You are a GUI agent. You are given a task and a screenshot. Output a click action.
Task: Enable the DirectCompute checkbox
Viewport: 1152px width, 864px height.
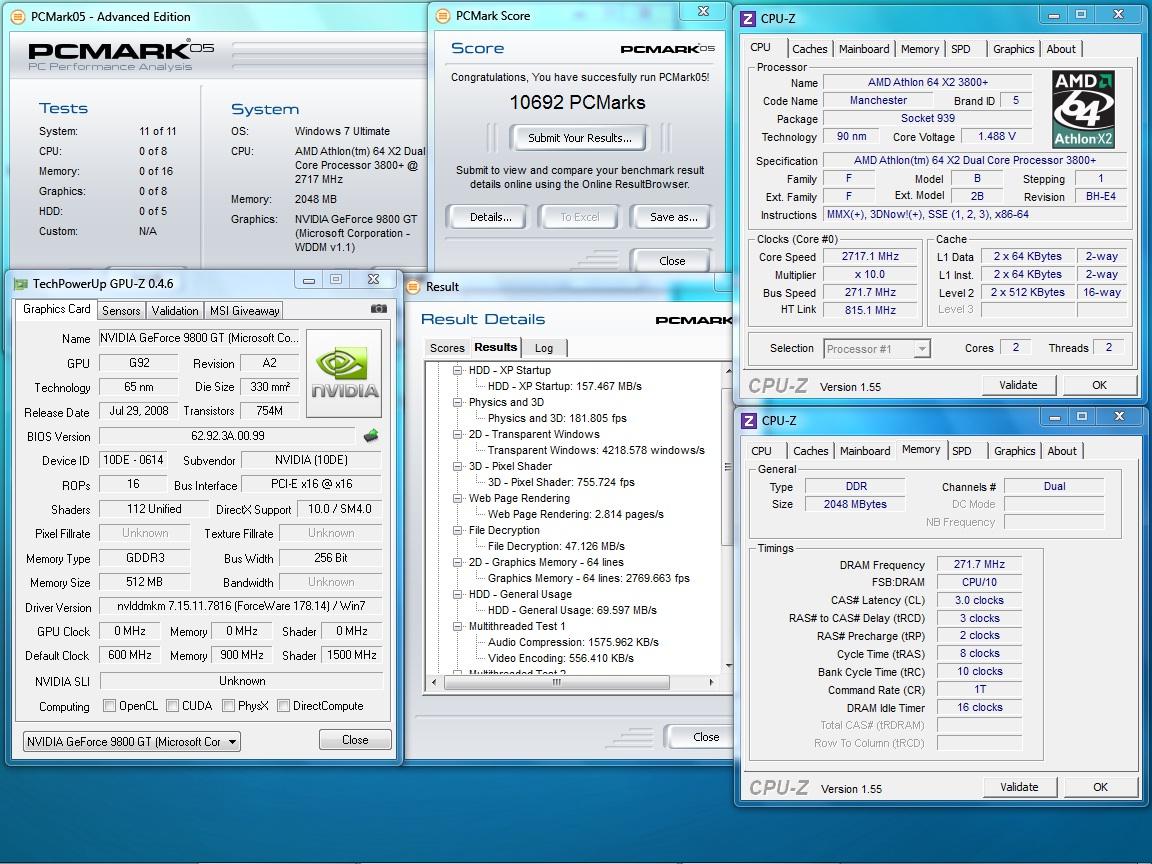[284, 705]
